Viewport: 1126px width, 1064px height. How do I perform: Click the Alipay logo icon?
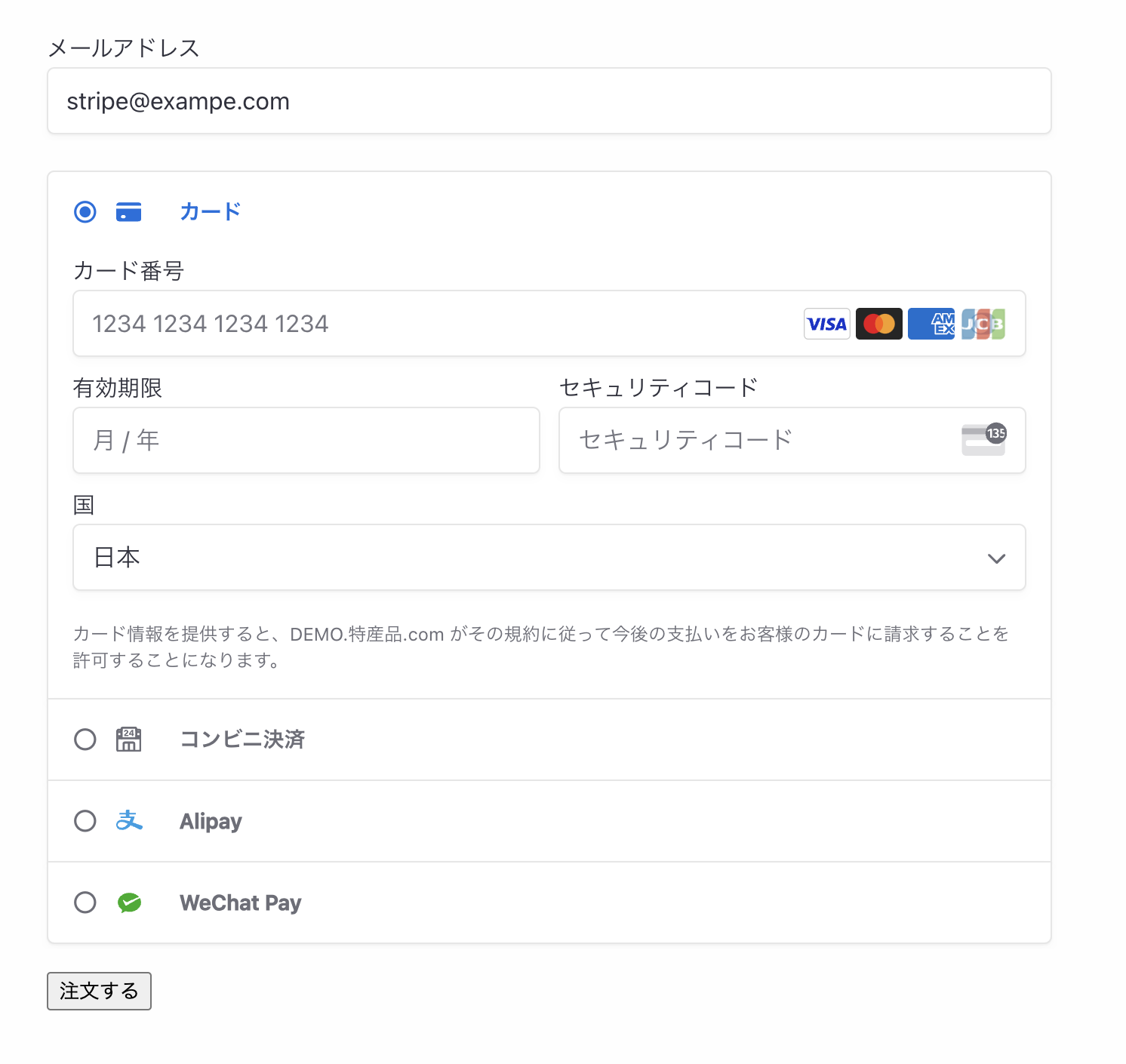click(129, 821)
